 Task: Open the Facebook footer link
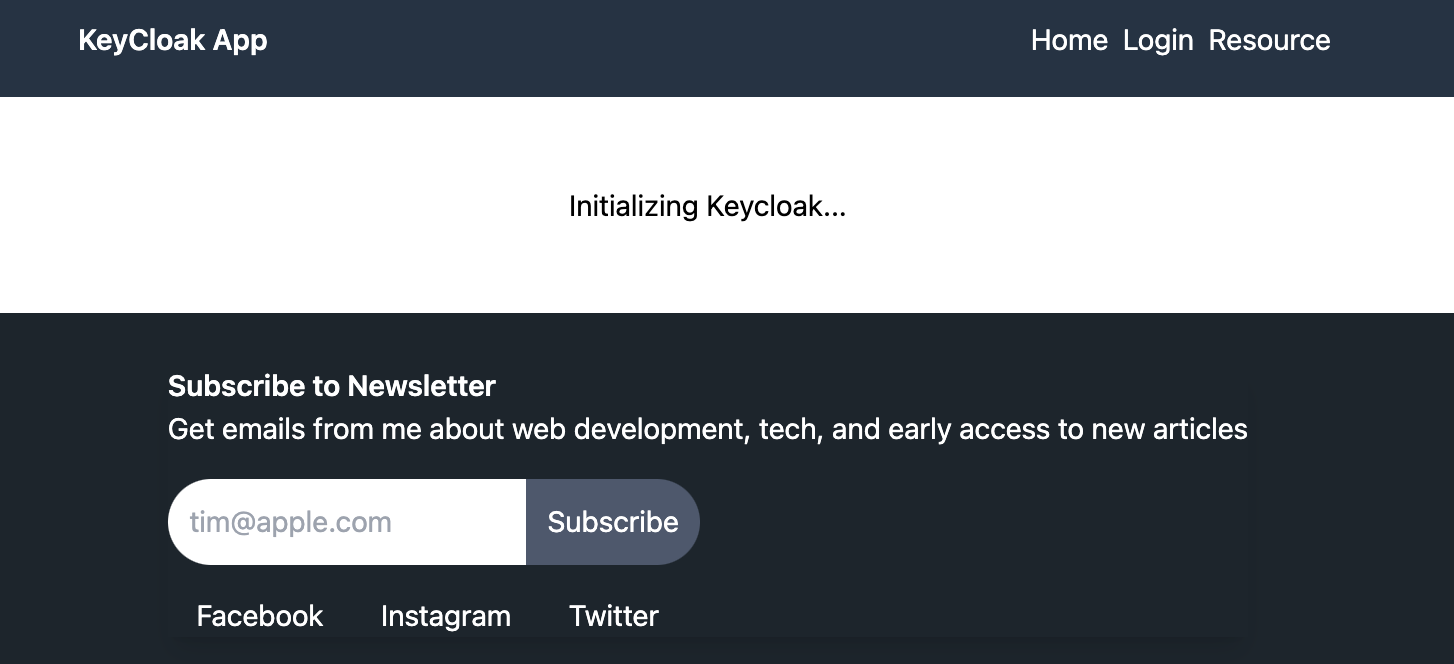click(x=260, y=616)
